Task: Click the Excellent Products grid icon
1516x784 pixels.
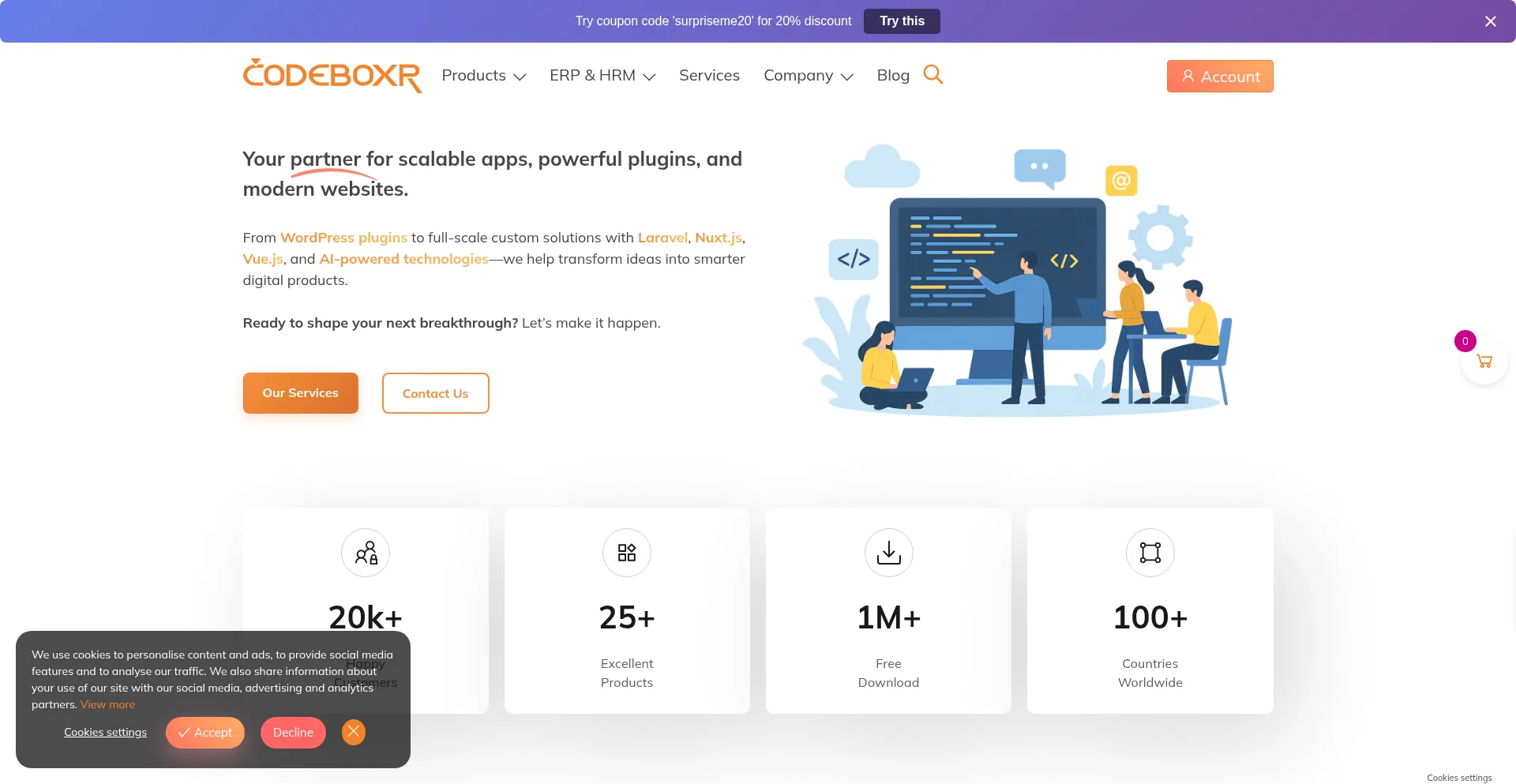Action: click(x=626, y=553)
